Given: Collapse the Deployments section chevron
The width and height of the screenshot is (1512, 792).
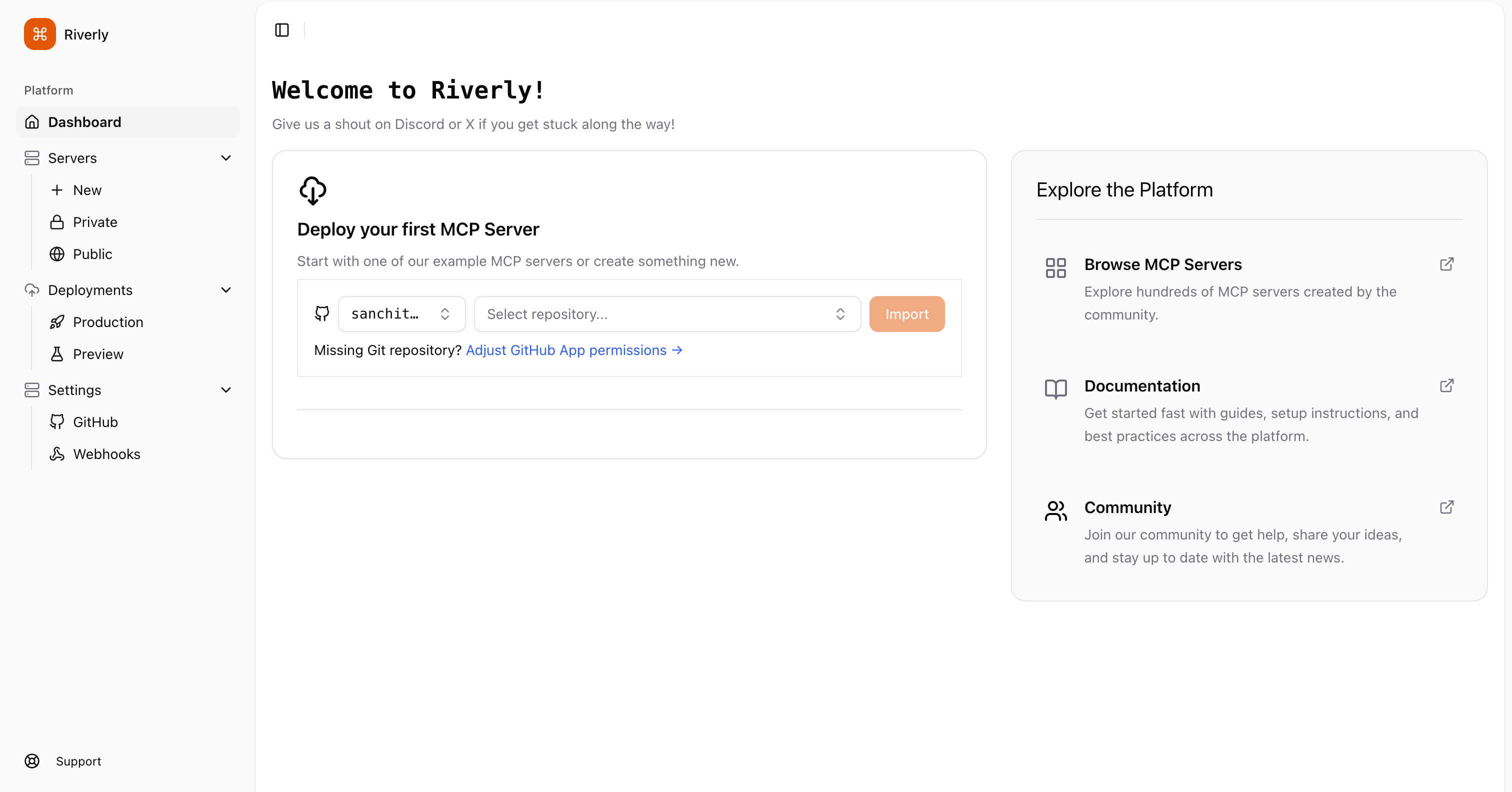Looking at the screenshot, I should point(226,290).
